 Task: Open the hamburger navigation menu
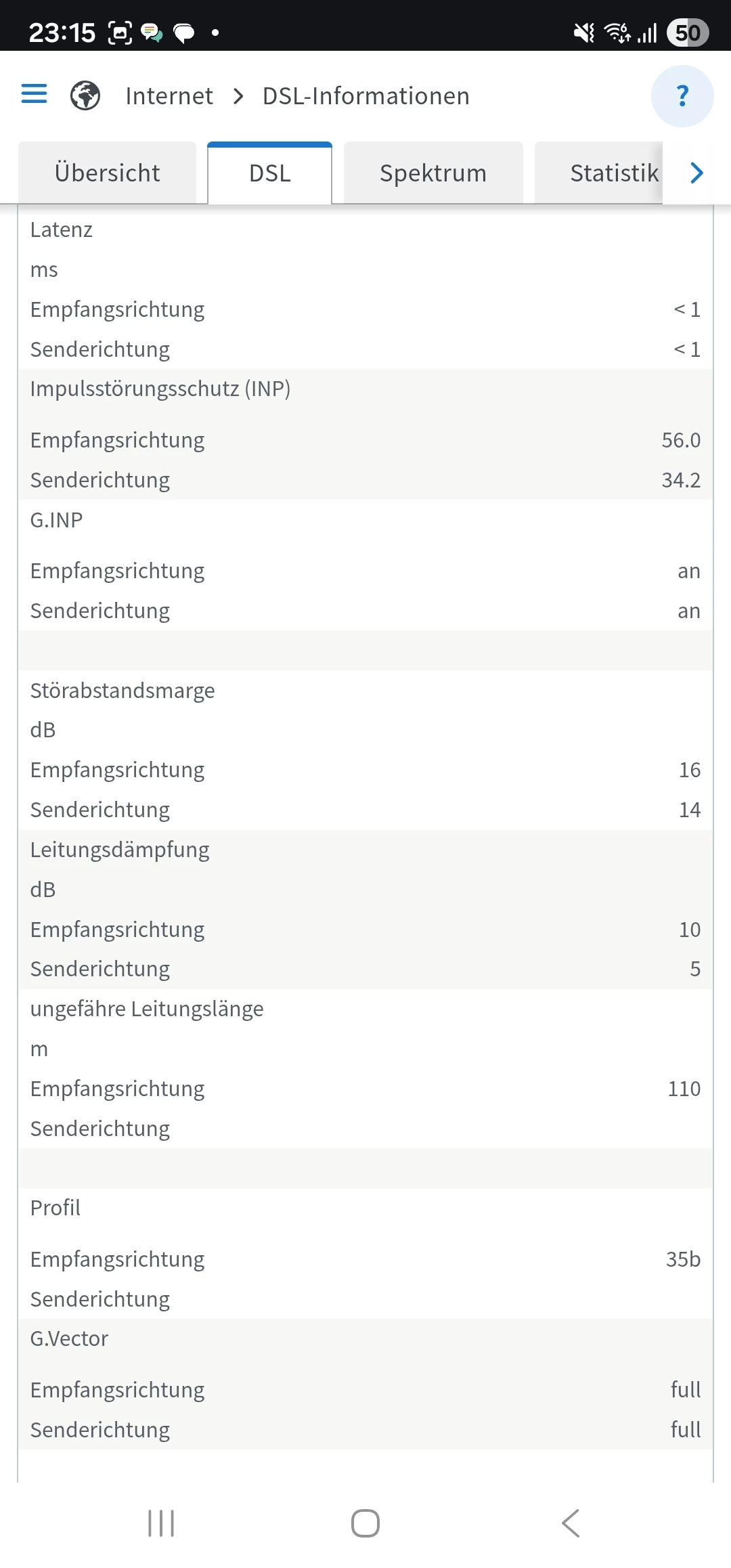[34, 94]
